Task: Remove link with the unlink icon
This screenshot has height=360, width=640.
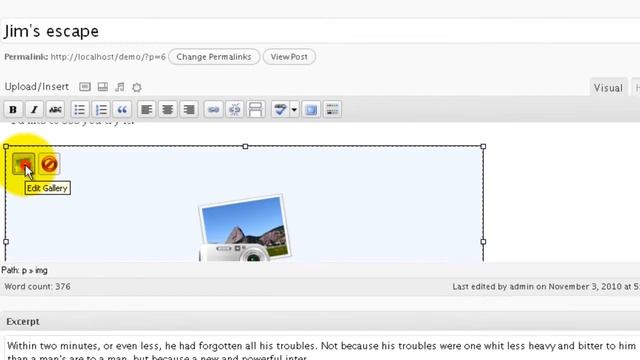Action: pyautogui.click(x=234, y=109)
